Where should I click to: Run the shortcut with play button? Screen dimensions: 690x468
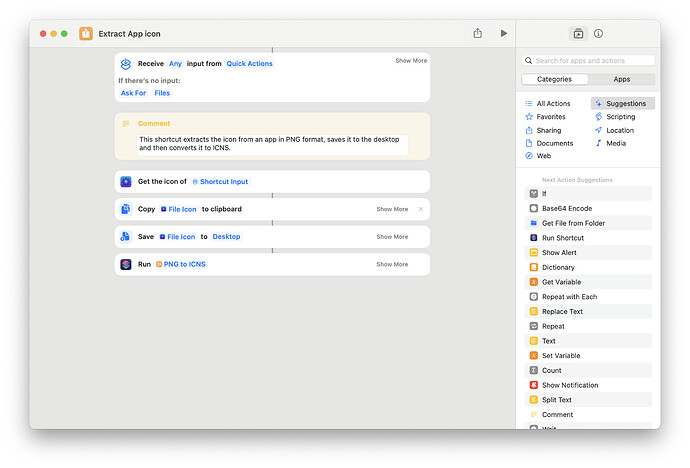504,33
